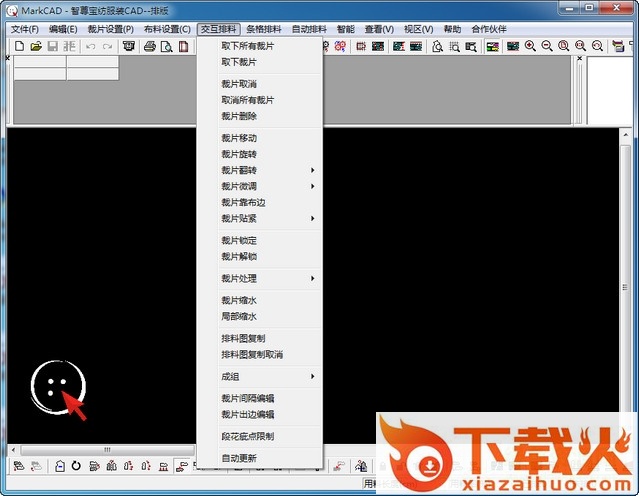This screenshot has height=496, width=639.
Task: Select the 裁片间隔编辑 menu entry
Action: [x=260, y=398]
